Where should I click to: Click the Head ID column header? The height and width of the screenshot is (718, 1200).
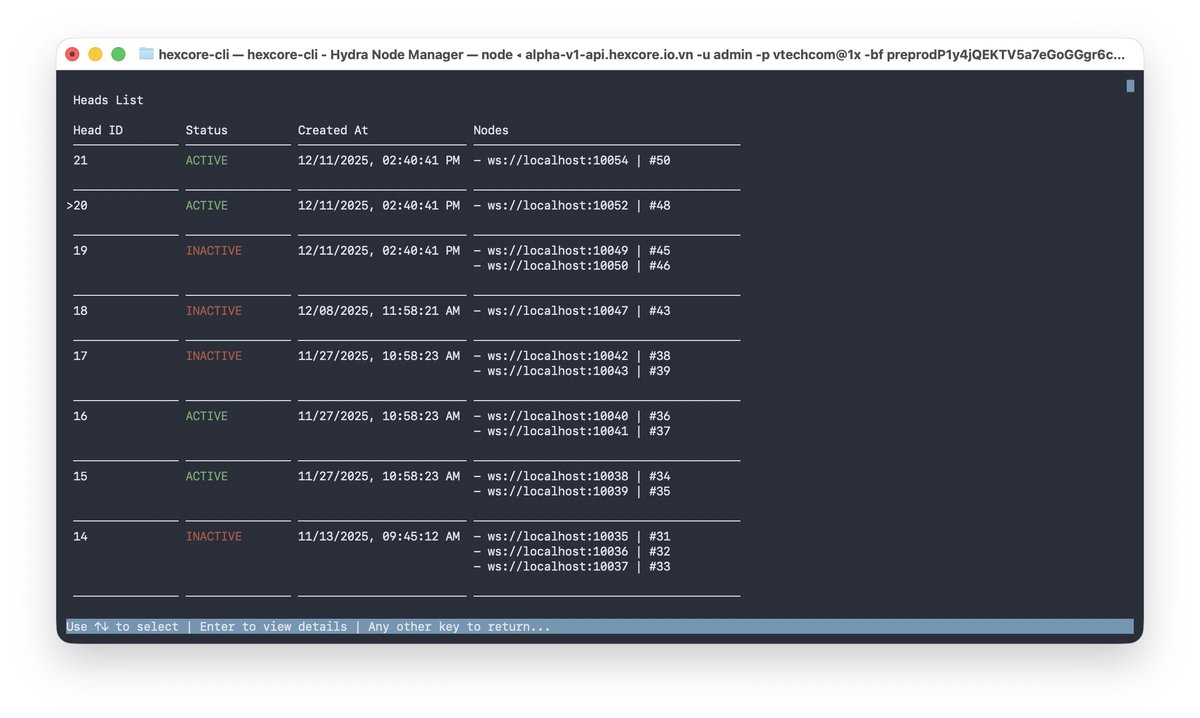click(98, 130)
